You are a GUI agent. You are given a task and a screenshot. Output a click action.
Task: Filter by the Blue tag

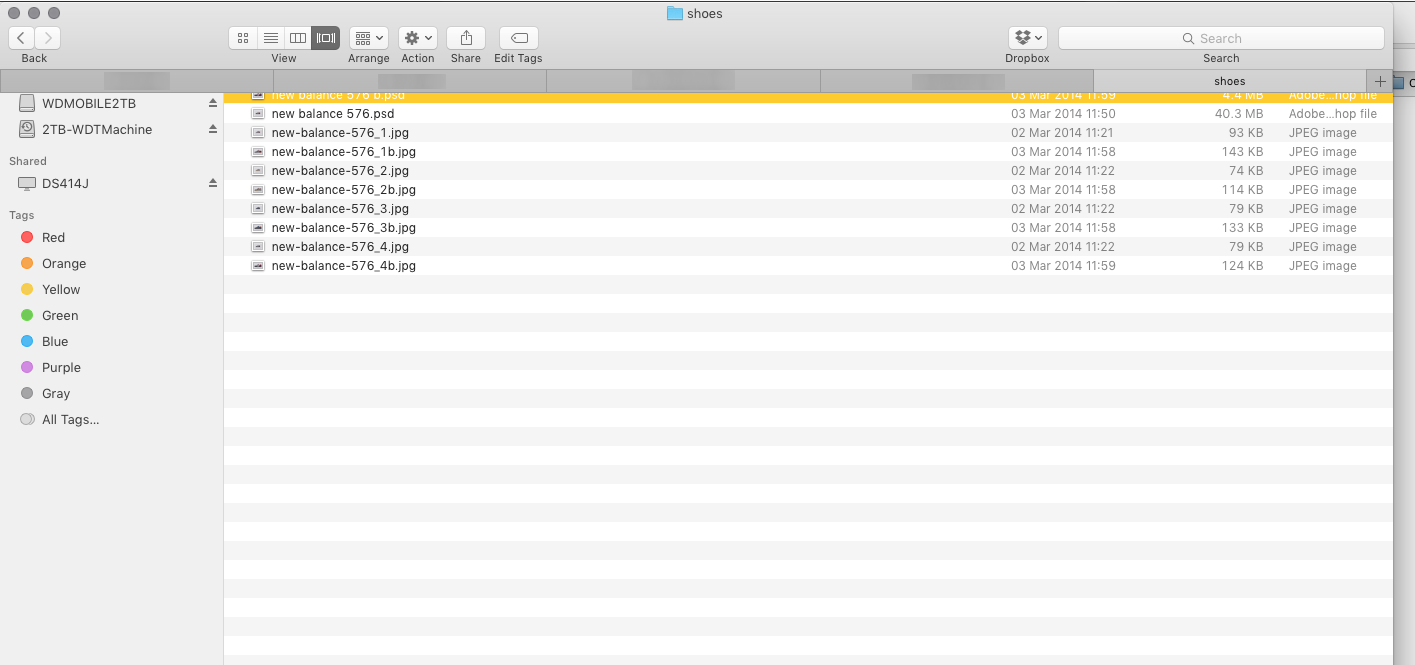[x=55, y=341]
